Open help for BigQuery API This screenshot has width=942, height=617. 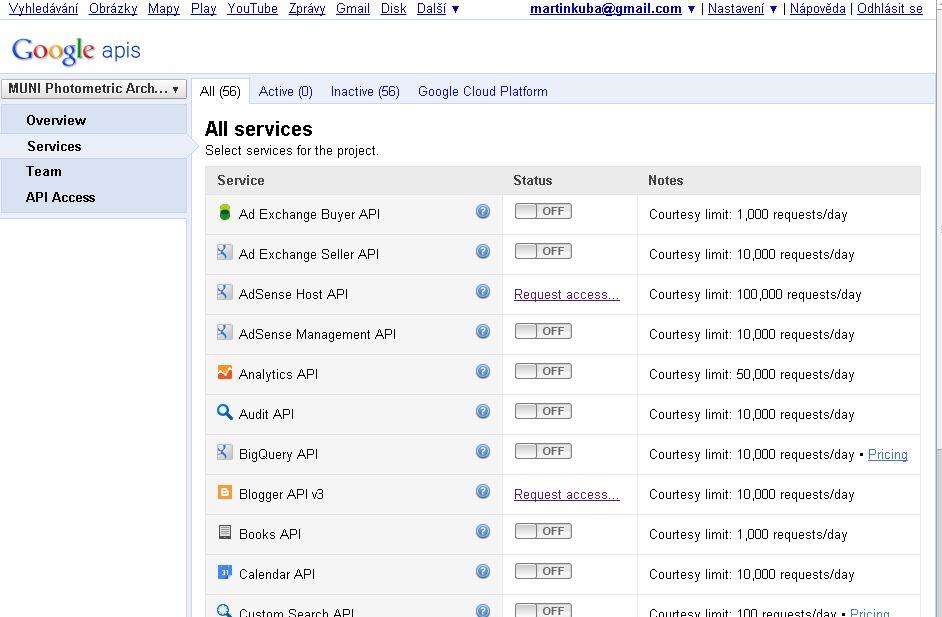pyautogui.click(x=483, y=451)
